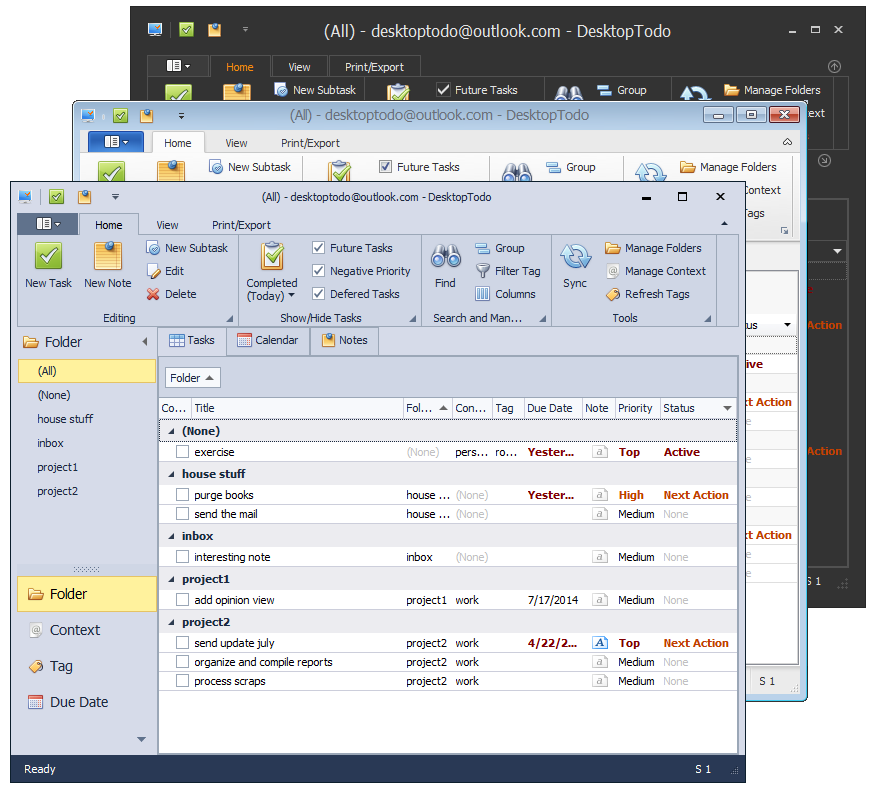Expand navigation buttons overflow arrow in sidebar
Viewport: 875px width, 787px height.
pyautogui.click(x=141, y=739)
